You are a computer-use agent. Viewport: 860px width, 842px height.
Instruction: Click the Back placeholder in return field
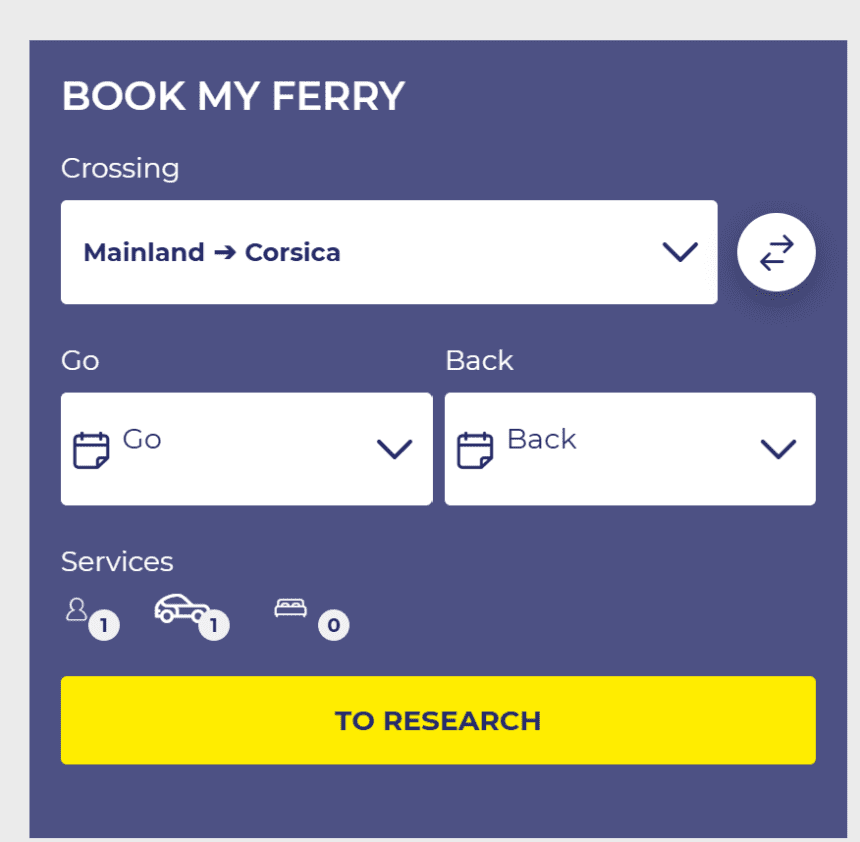pos(541,439)
